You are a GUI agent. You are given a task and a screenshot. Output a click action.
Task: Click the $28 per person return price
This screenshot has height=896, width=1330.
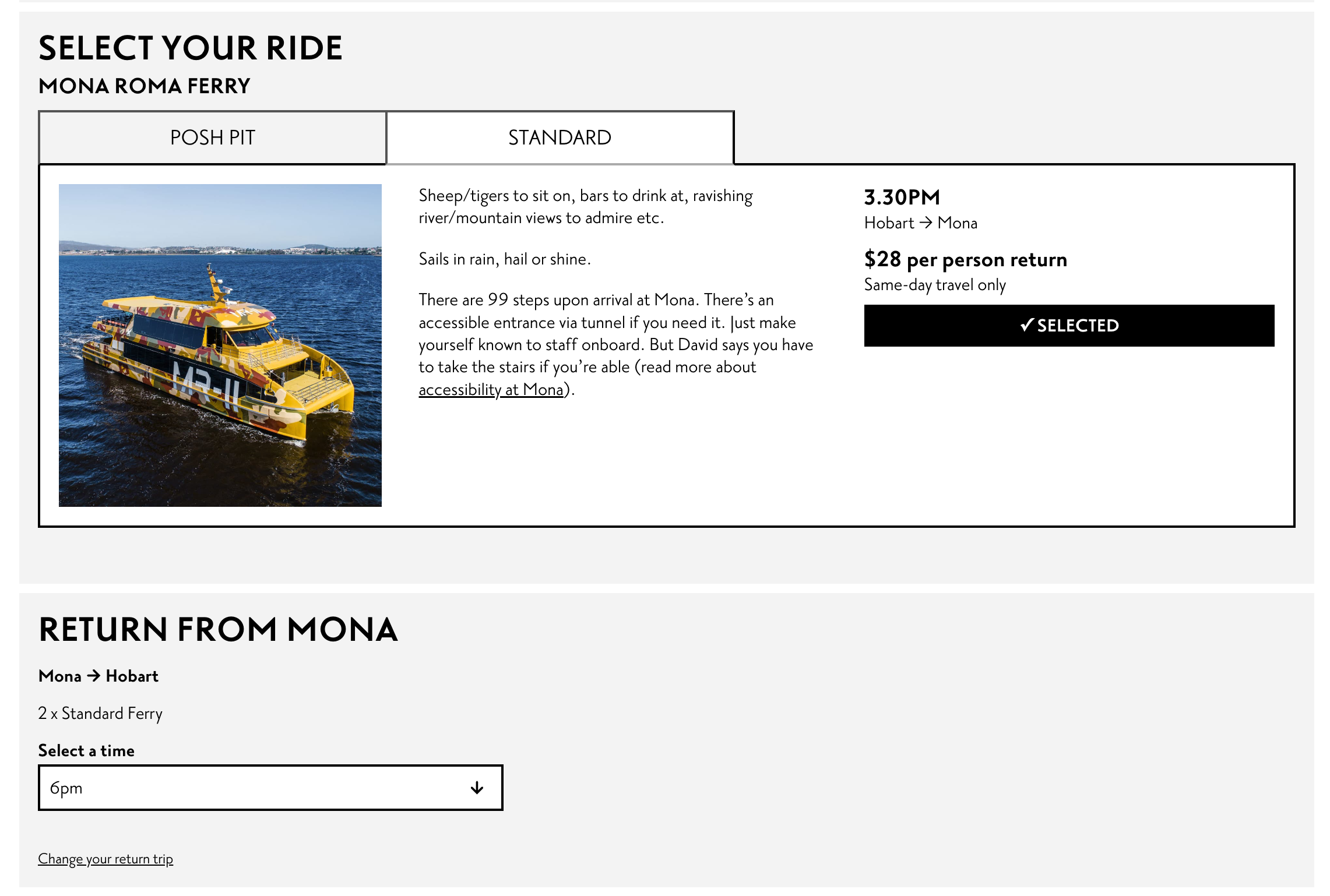click(x=965, y=259)
